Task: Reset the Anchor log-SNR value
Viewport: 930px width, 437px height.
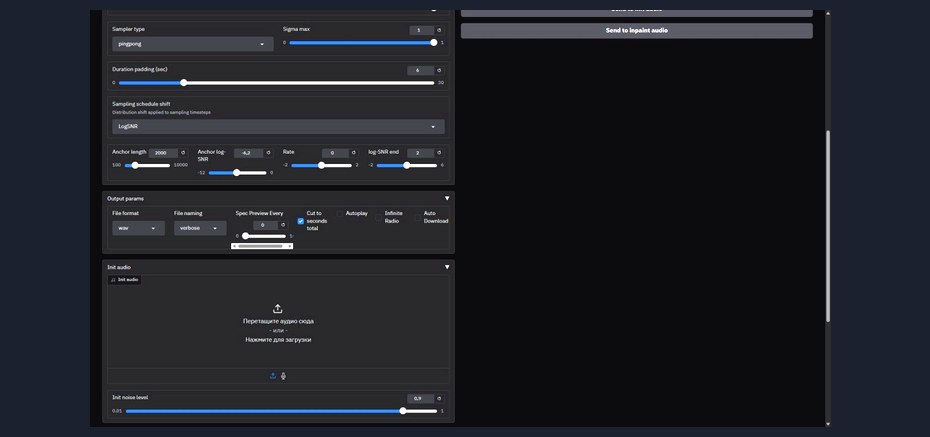Action: click(x=268, y=152)
